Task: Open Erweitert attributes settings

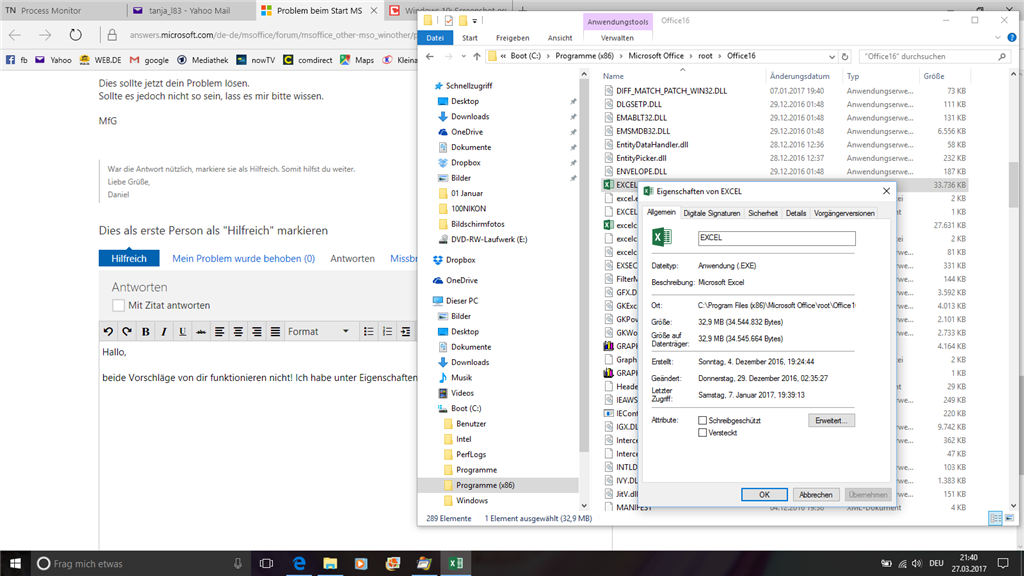Action: click(831, 421)
